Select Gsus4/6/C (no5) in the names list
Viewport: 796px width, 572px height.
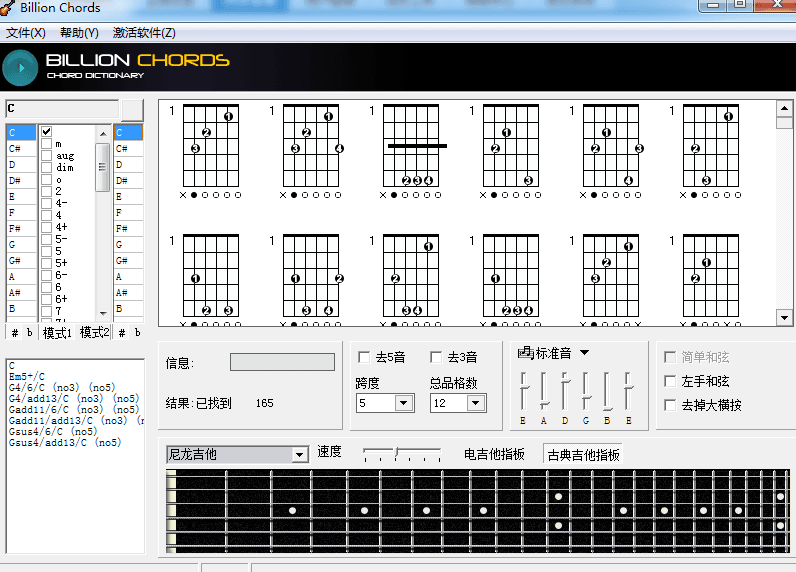[x=53, y=431]
